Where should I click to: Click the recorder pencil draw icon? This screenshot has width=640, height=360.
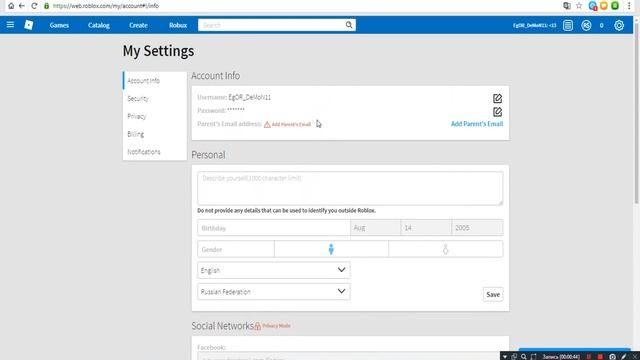[x=624, y=356]
